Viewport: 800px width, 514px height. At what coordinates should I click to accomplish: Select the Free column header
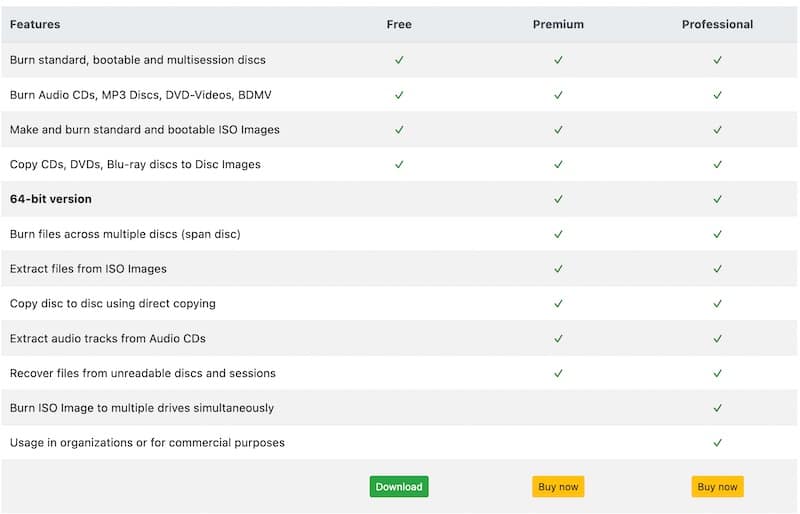pyautogui.click(x=399, y=24)
